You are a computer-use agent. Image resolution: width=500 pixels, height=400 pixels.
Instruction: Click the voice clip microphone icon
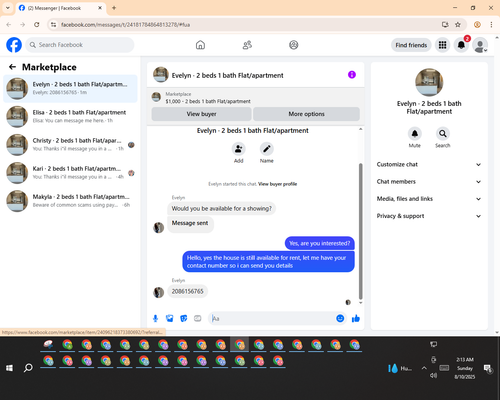tap(155, 318)
